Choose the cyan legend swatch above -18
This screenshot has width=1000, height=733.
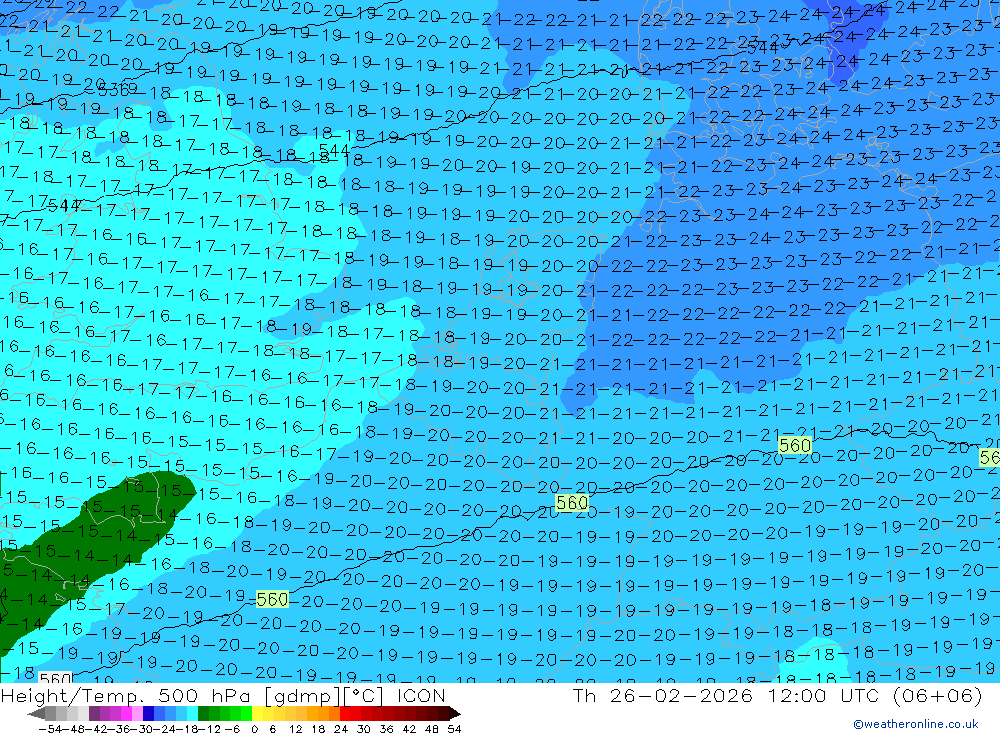[x=192, y=713]
